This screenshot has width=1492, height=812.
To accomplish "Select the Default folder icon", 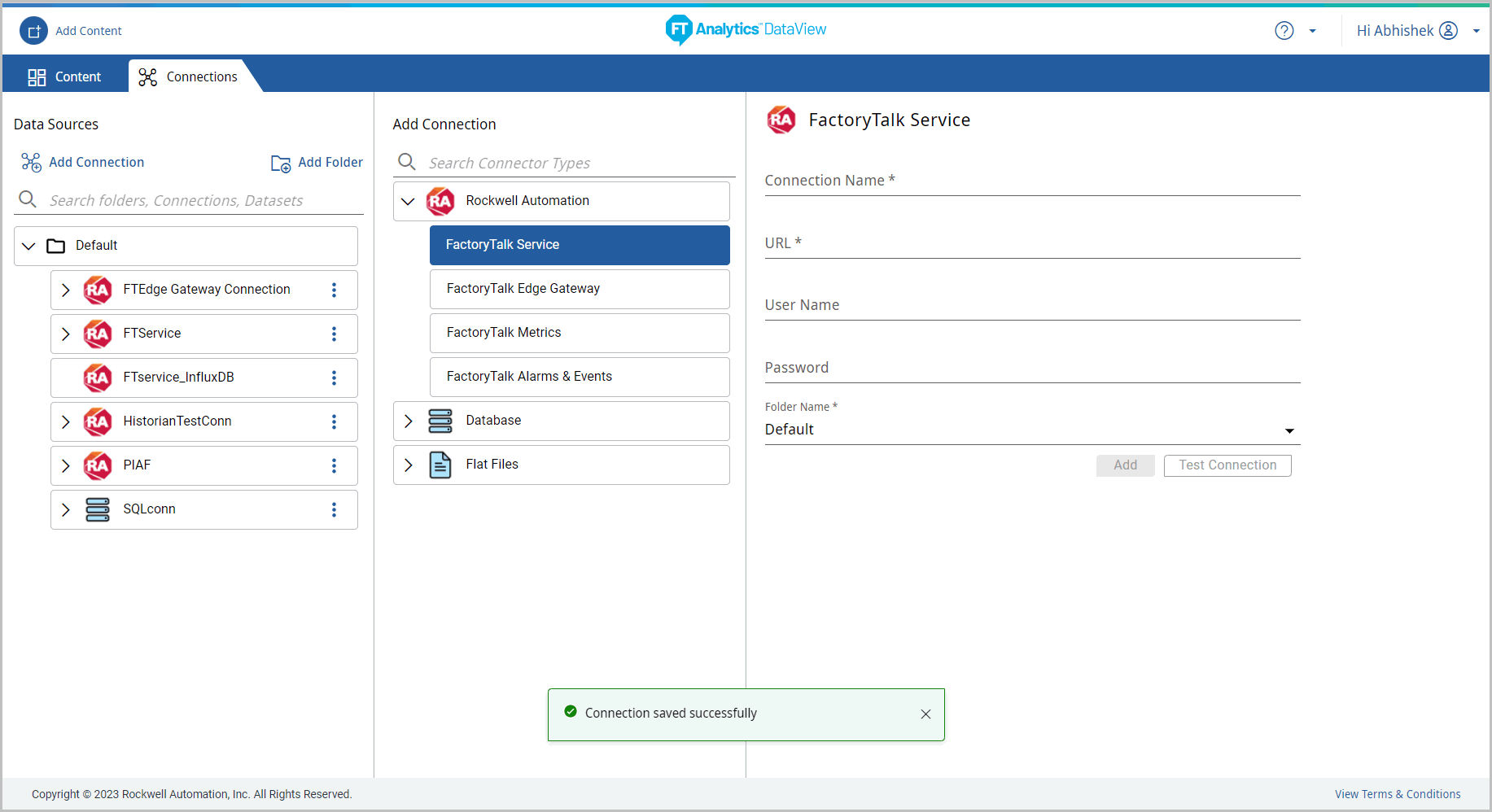I will 56,246.
